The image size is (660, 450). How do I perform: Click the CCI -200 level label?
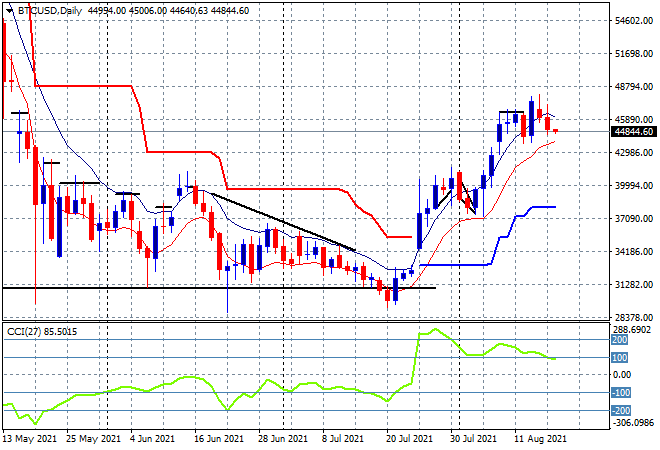[621, 410]
